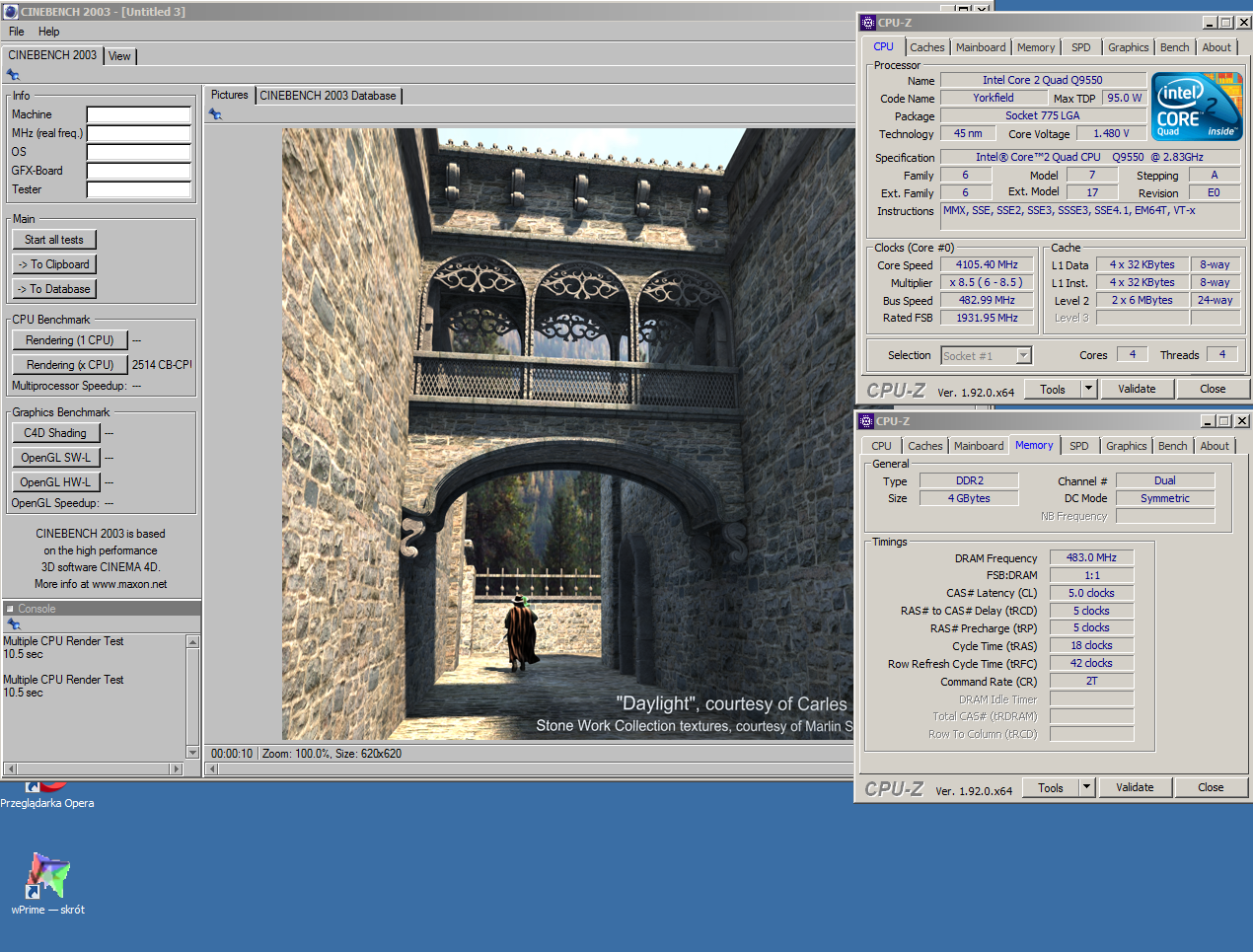The width and height of the screenshot is (1253, 952).
Task: Click the console horizontal scroll right arrow
Action: pyautogui.click(x=177, y=769)
